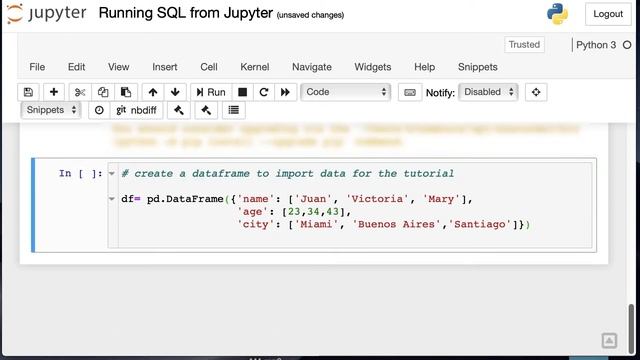The width and height of the screenshot is (640, 360).
Task: Click the clock execution time icon
Action: click(99, 110)
